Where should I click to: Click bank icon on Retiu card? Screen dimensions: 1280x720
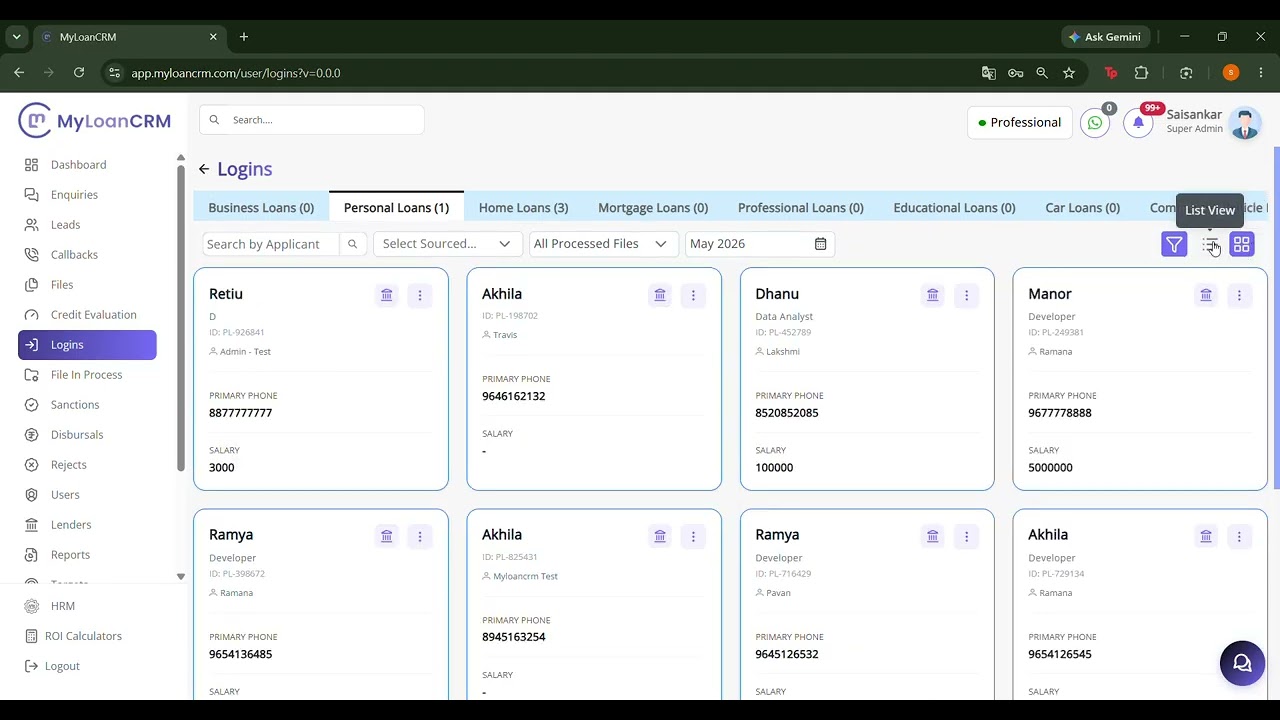coord(387,295)
